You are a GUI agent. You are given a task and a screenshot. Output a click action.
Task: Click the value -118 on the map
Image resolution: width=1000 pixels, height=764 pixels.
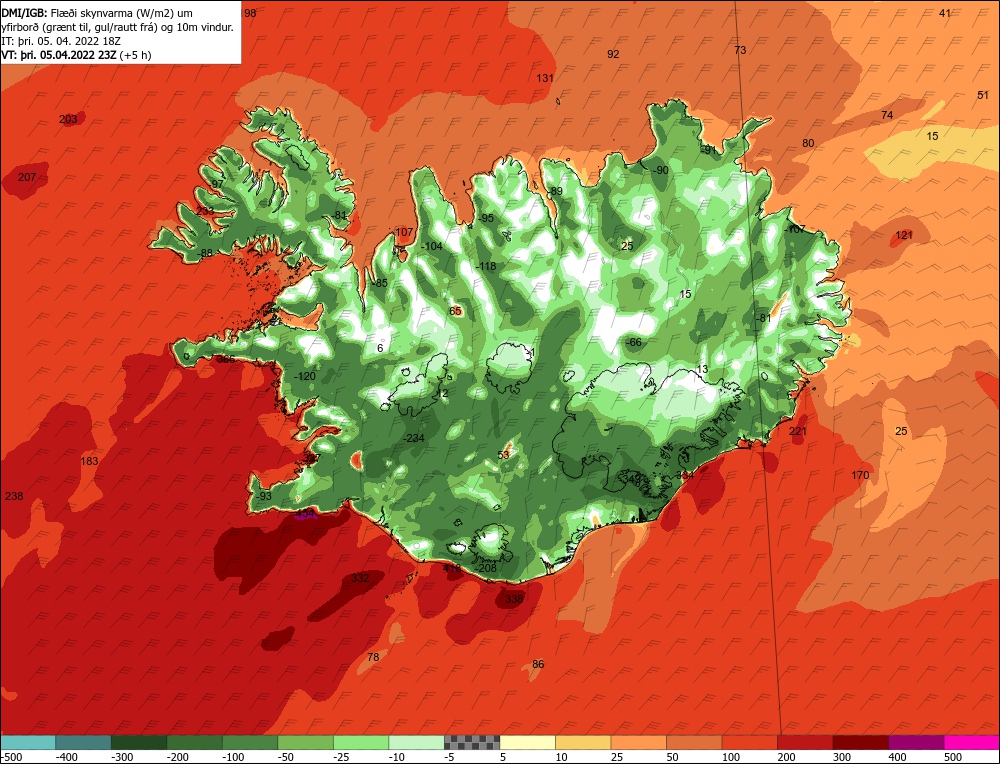tap(487, 267)
